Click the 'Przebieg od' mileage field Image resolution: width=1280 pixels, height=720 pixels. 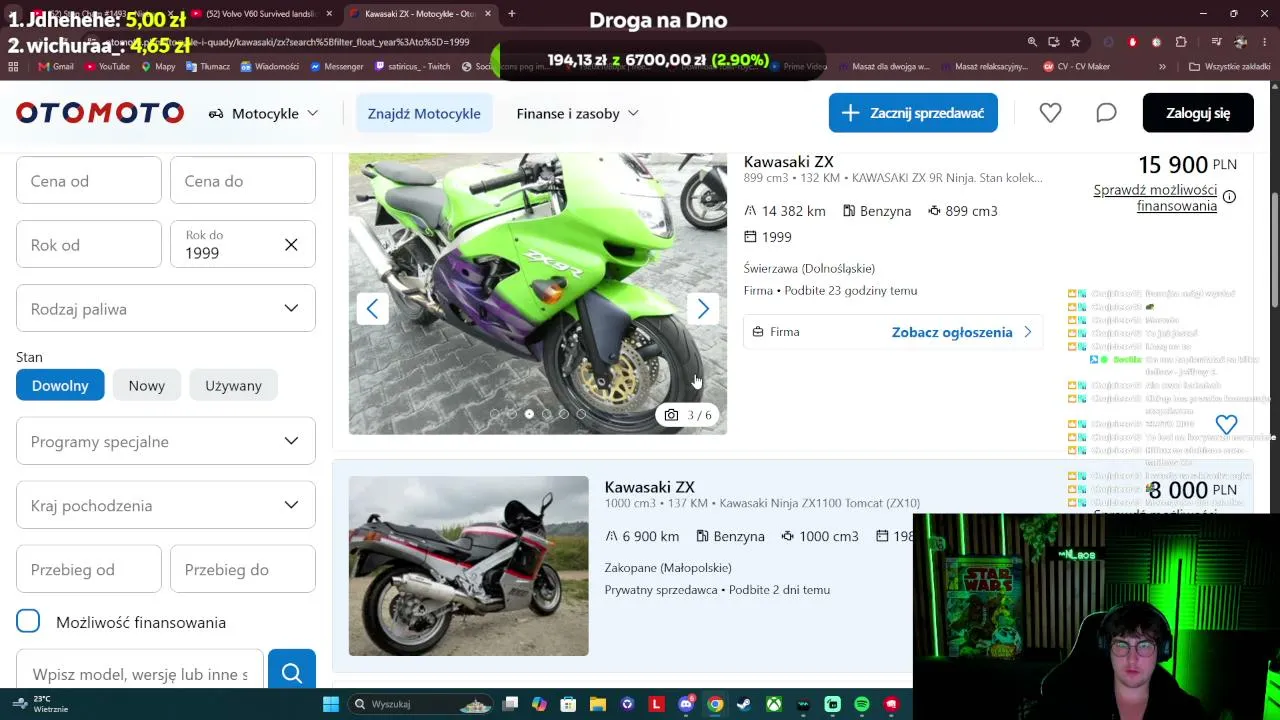[89, 569]
